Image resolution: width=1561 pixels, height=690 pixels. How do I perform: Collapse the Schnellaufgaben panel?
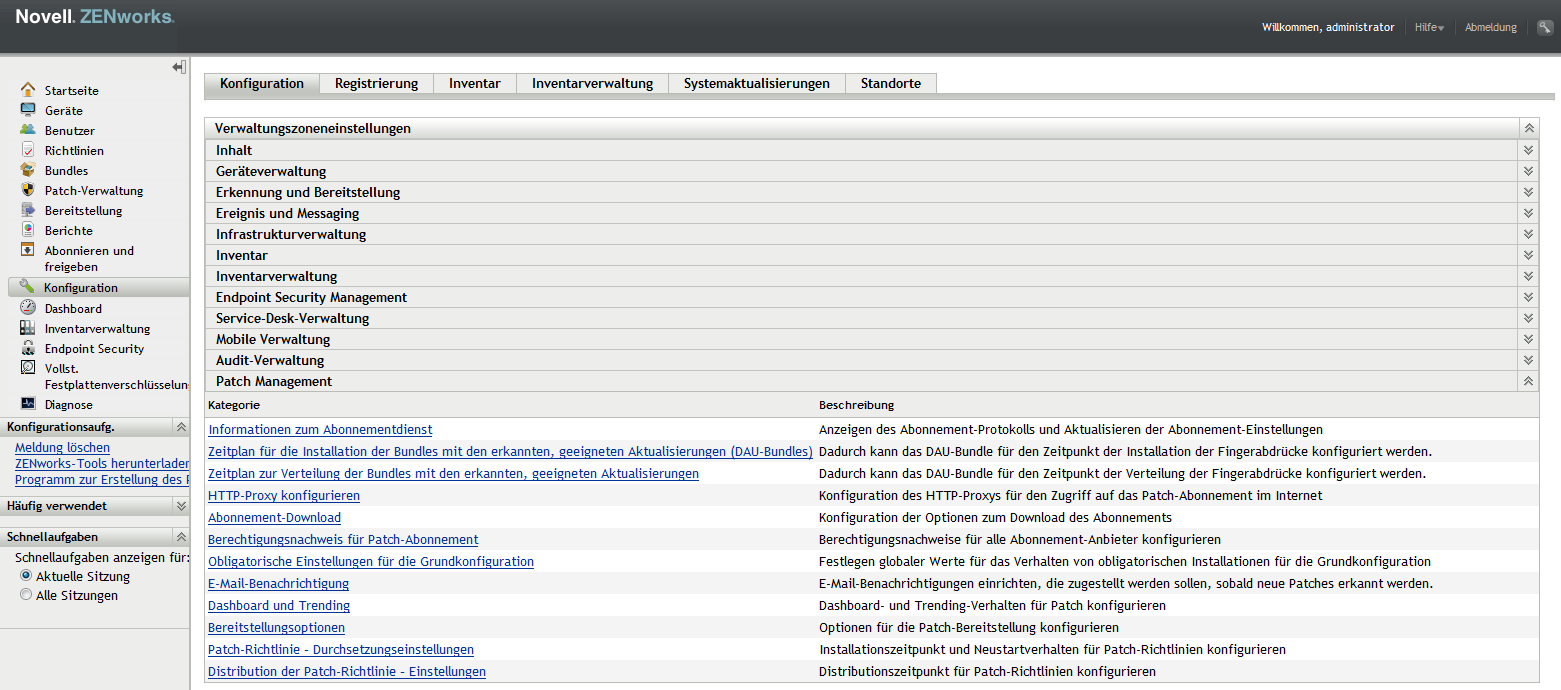(181, 537)
